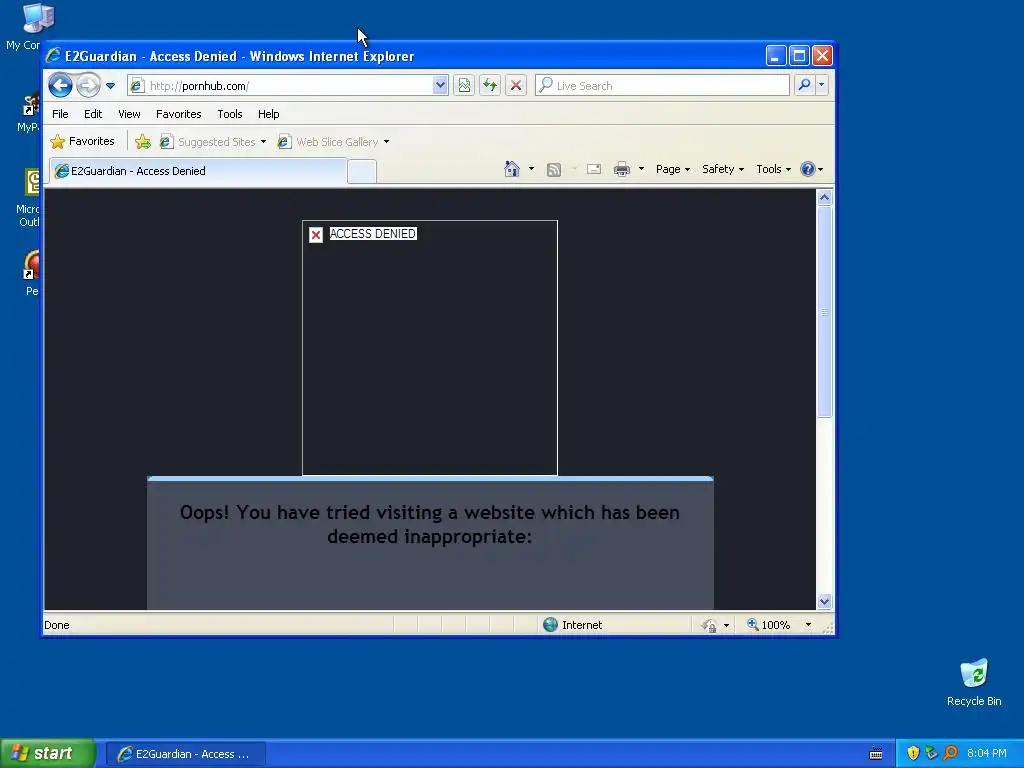The height and width of the screenshot is (768, 1024).
Task: Print page with the printer icon
Action: (x=622, y=170)
